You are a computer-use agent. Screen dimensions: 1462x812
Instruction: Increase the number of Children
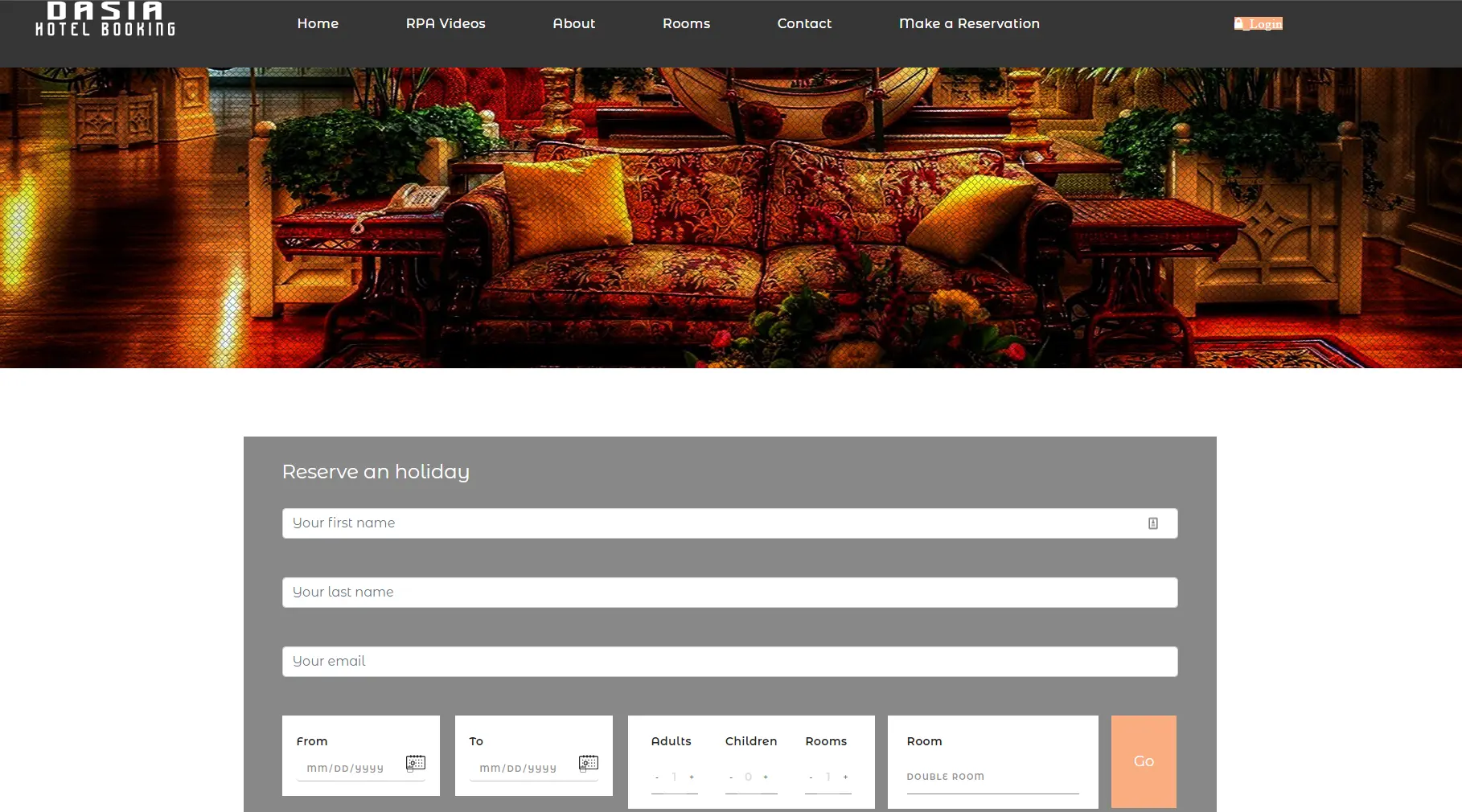tap(766, 777)
